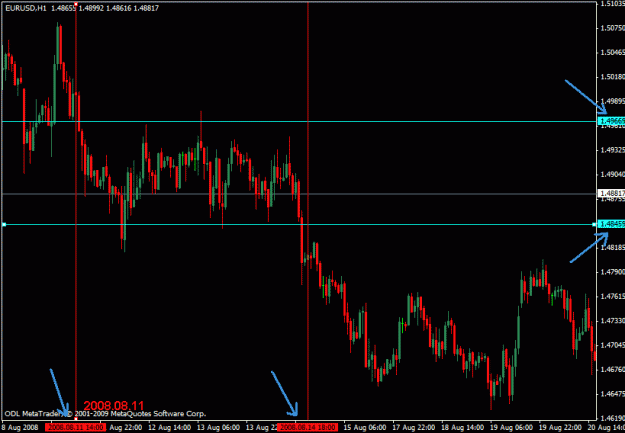Click the 1.46760 price axis label

612,370
